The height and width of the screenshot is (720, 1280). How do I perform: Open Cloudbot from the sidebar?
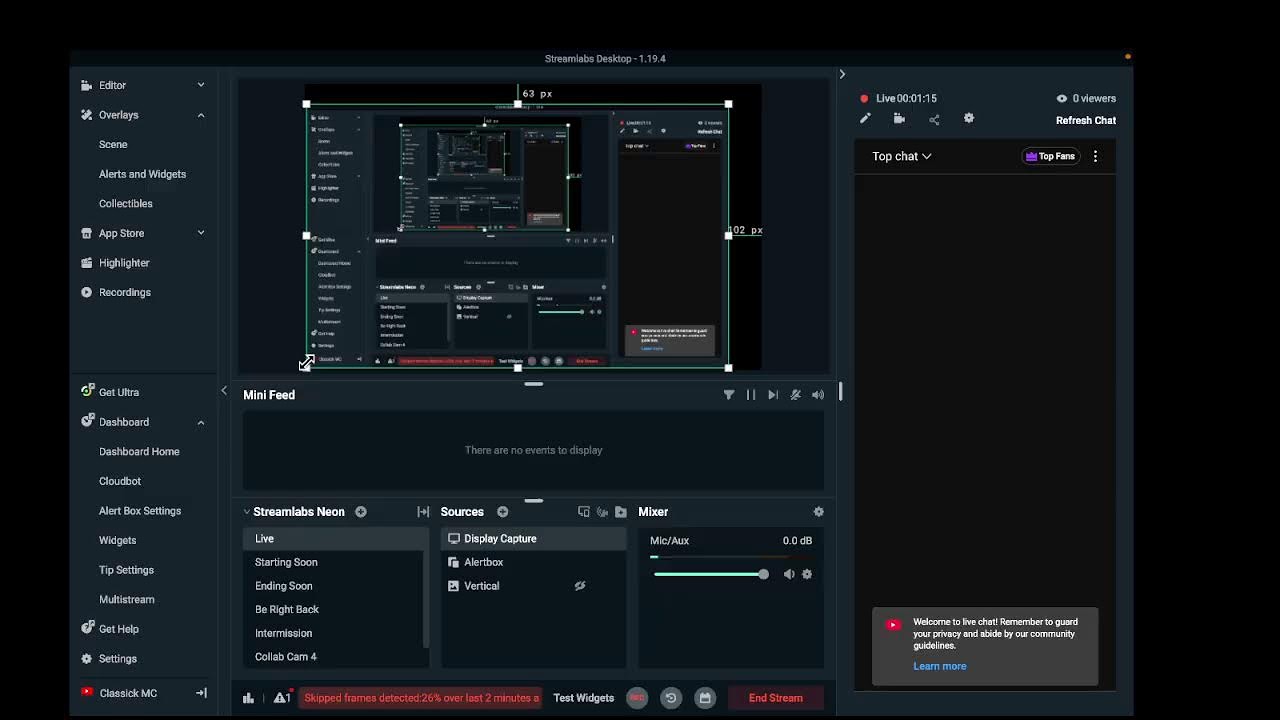pos(120,481)
